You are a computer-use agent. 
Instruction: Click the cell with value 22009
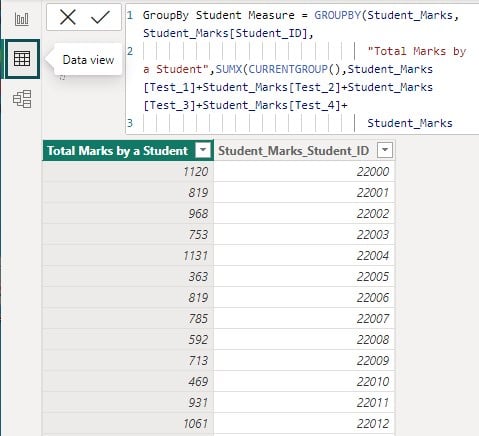(304, 361)
